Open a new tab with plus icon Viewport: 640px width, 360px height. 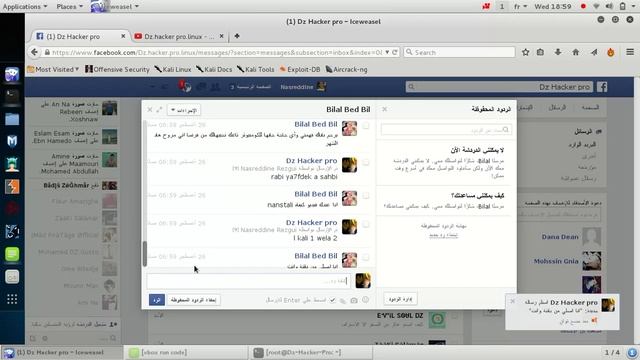pyautogui.click(x=237, y=36)
